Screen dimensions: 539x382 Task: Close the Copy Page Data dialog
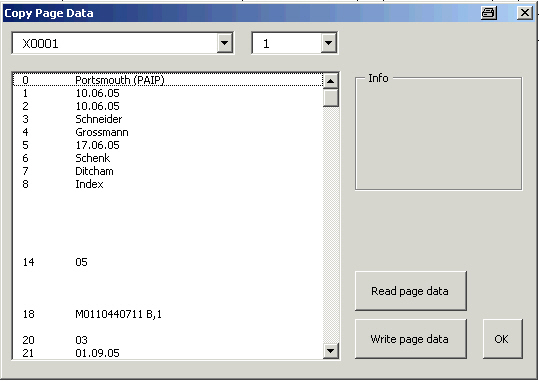pyautogui.click(x=525, y=13)
